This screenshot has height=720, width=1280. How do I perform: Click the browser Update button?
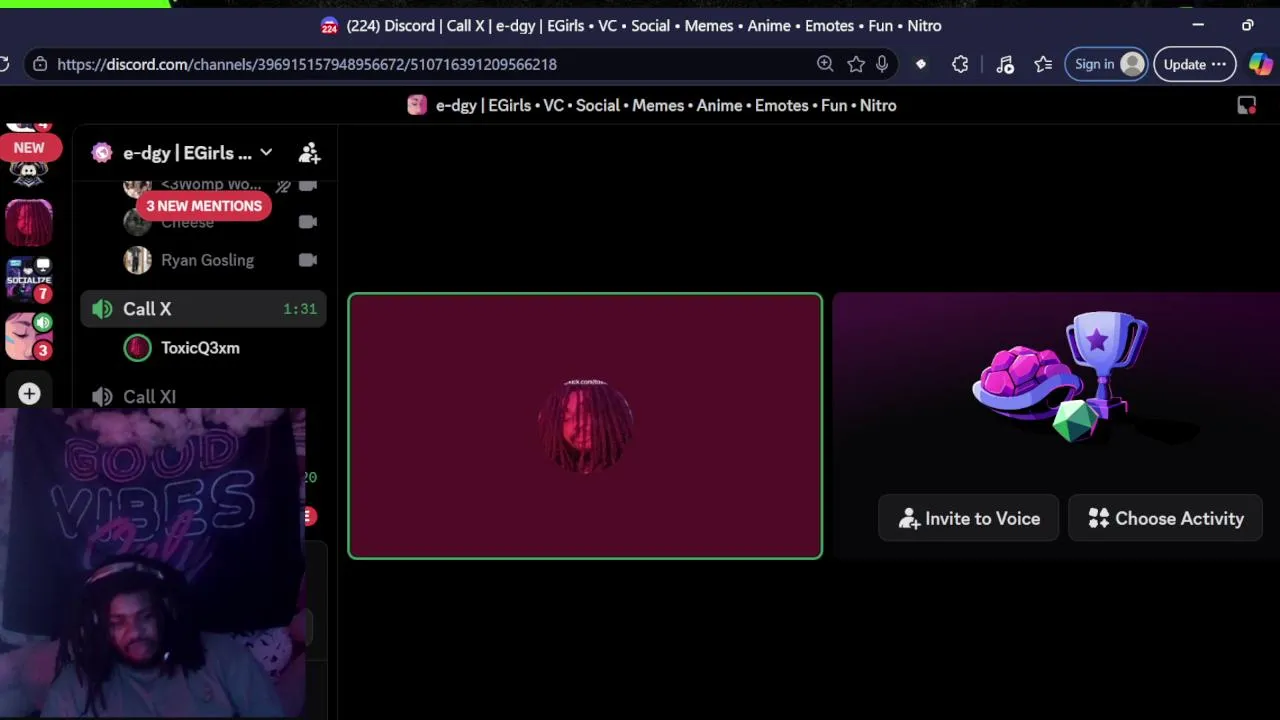[x=1194, y=64]
